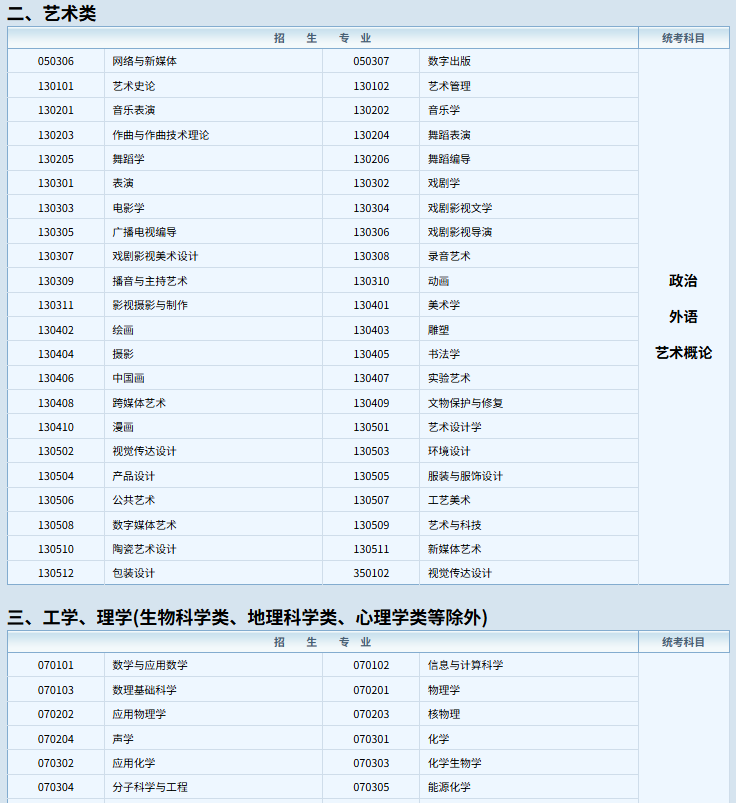This screenshot has height=803, width=736.
Task: Select 广播电视编导 major
Action: (144, 233)
